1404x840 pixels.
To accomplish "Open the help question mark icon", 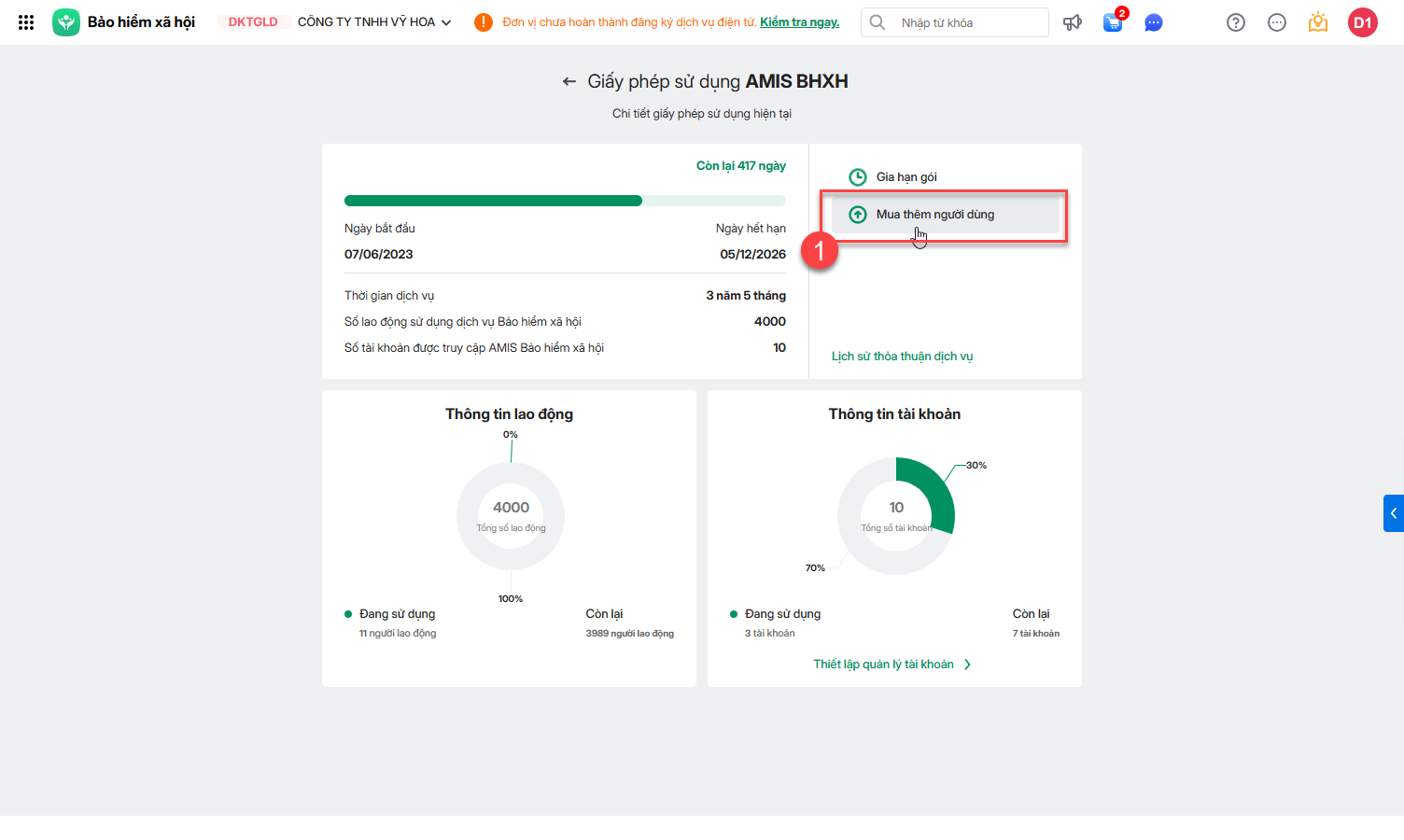I will click(x=1236, y=22).
